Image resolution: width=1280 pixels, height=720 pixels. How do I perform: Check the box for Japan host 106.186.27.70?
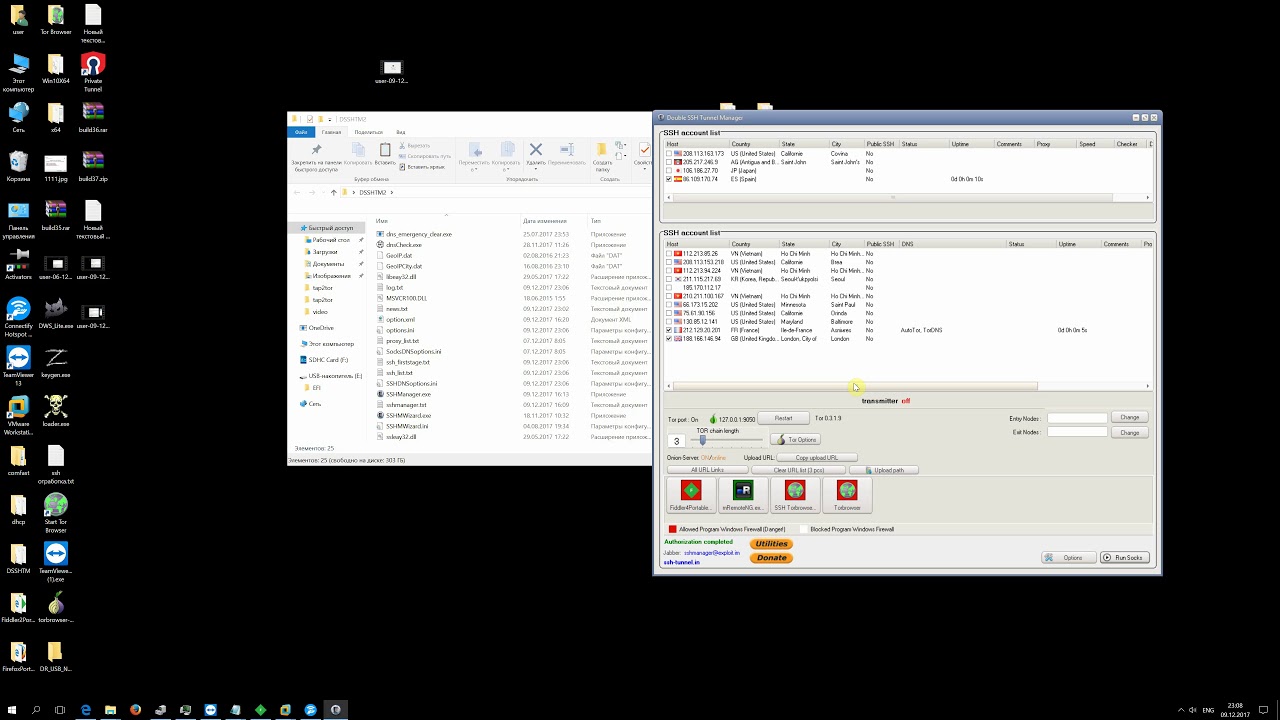[669, 171]
